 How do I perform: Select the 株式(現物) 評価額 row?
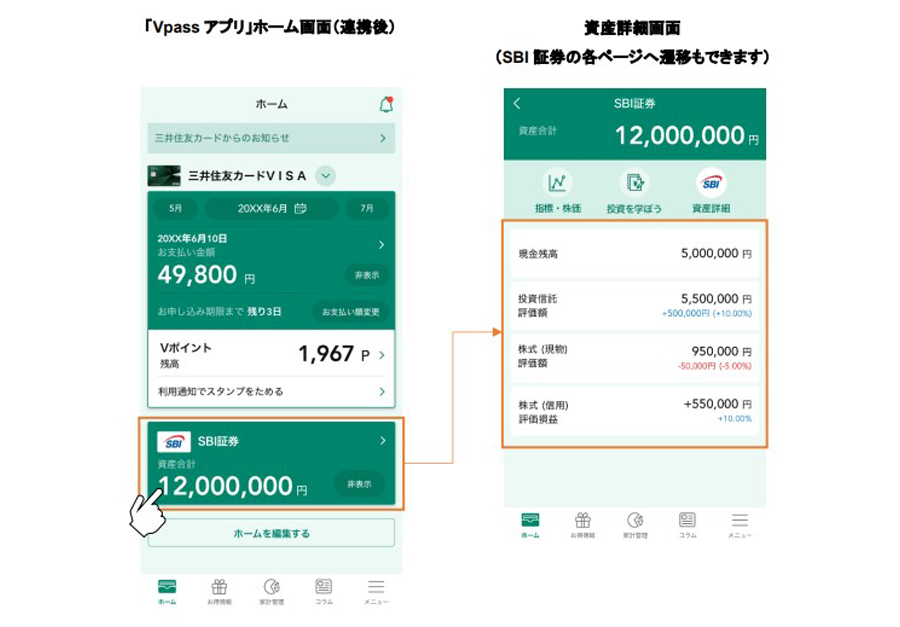[x=635, y=358]
